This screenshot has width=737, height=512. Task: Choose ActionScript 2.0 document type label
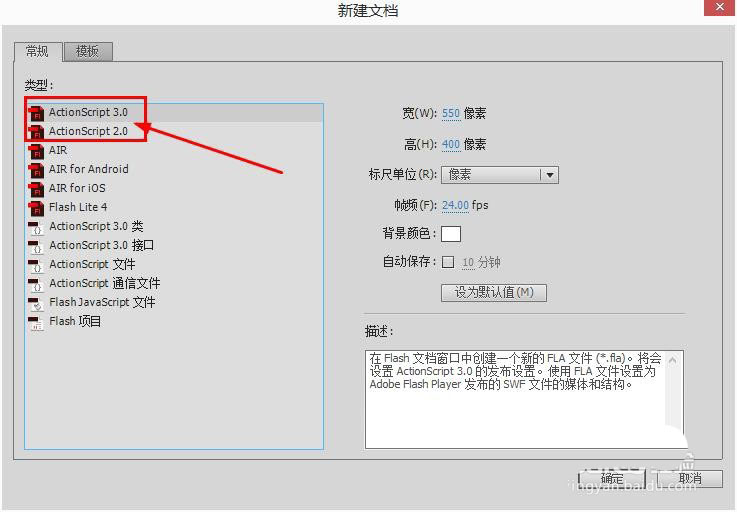tap(88, 131)
